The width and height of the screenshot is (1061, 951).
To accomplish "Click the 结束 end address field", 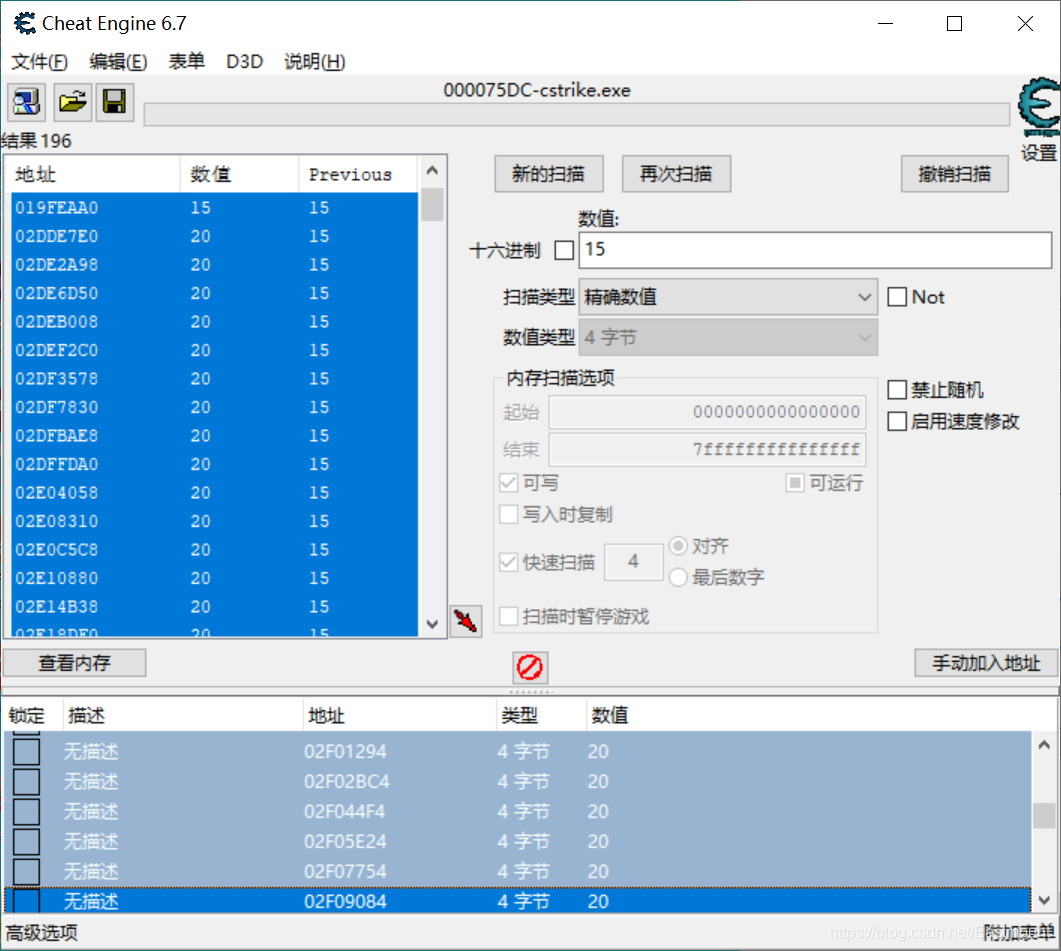I will click(707, 449).
